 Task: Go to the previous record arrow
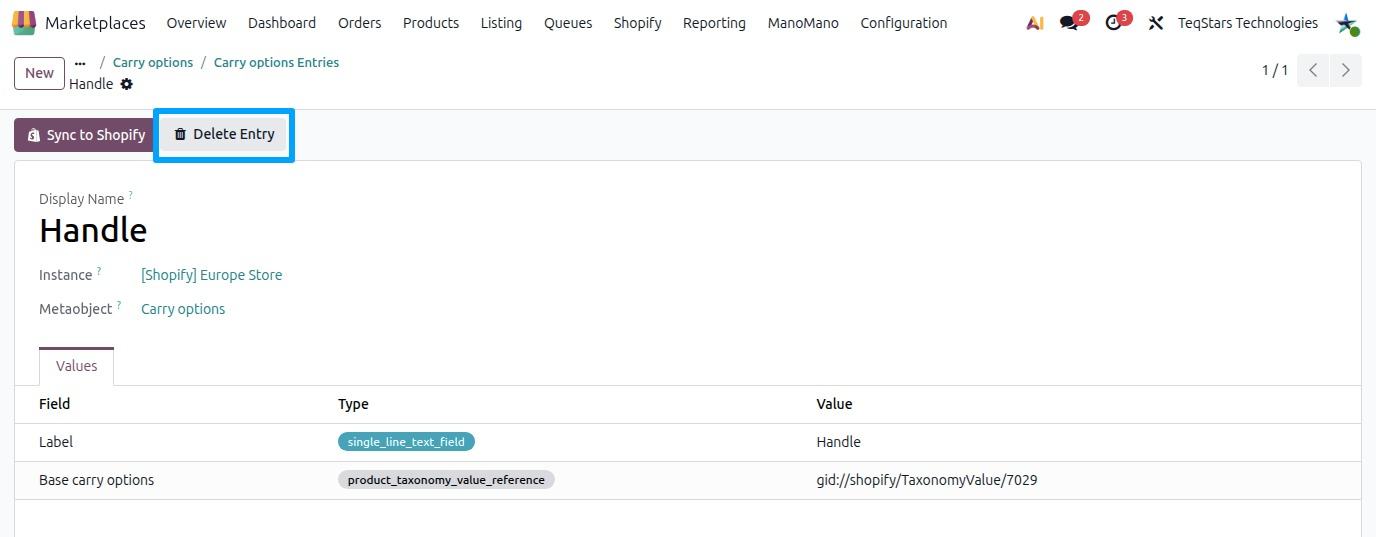[1313, 70]
